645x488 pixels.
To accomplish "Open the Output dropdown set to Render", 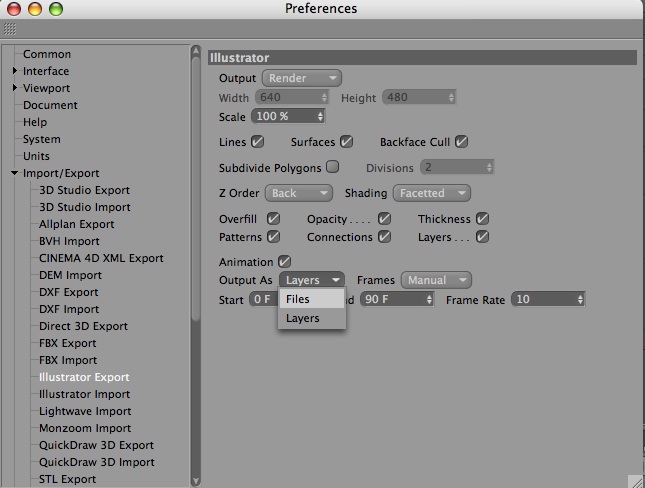I will [x=302, y=78].
